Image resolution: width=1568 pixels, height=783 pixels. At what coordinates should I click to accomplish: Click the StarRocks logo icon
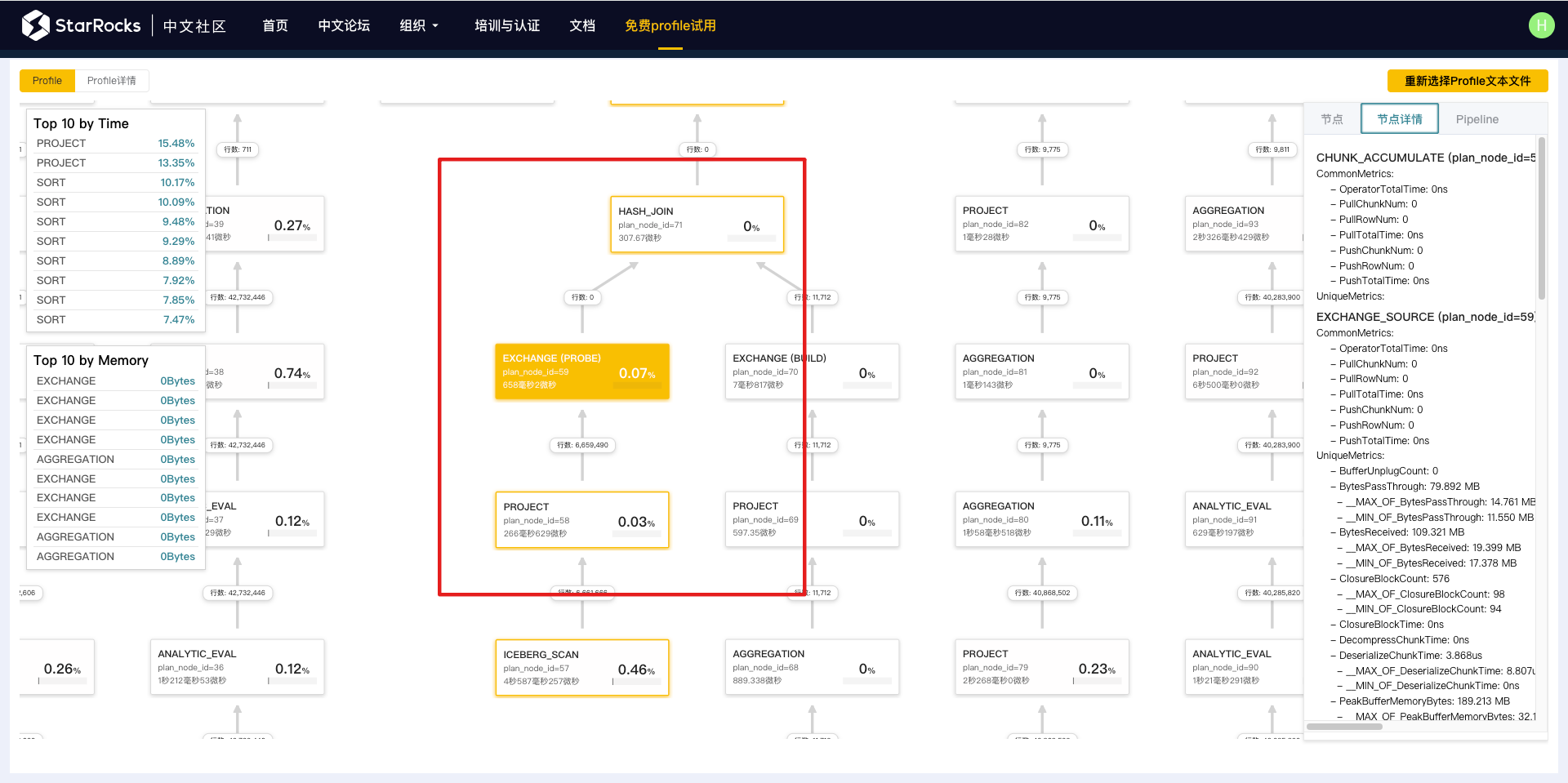35,25
